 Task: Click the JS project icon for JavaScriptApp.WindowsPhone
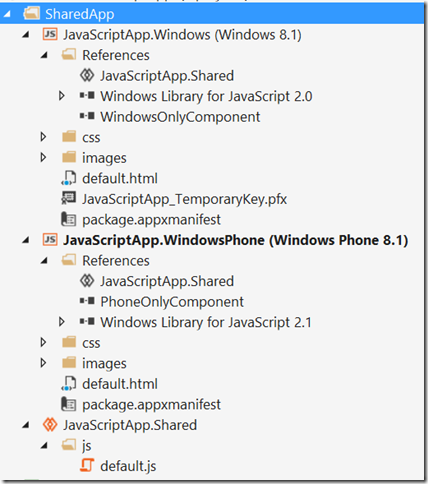coord(50,240)
